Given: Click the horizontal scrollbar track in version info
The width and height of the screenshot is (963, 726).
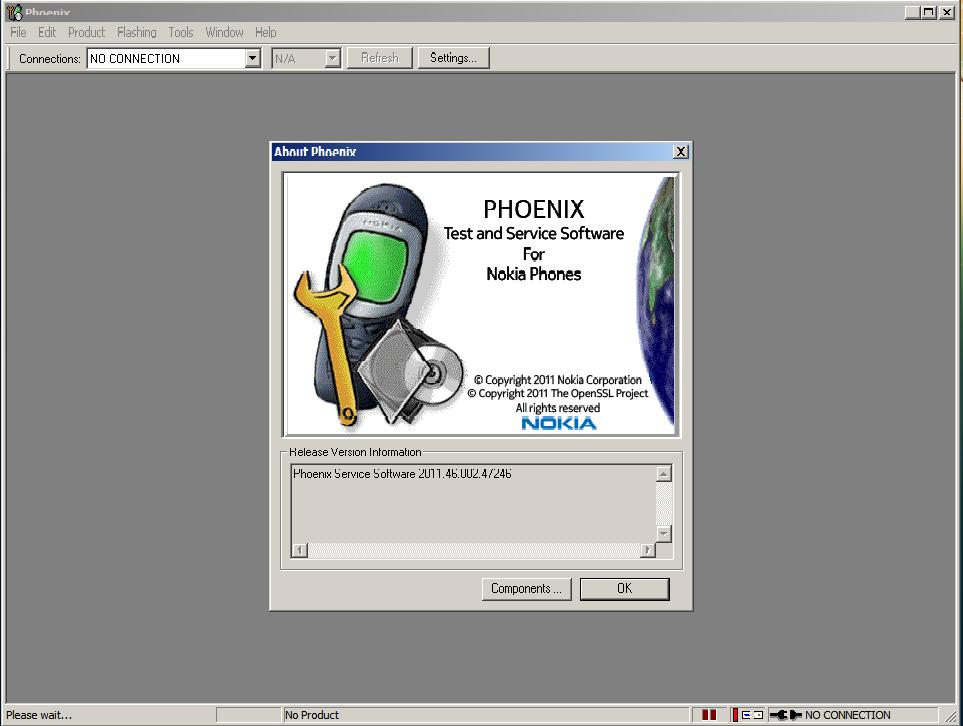Looking at the screenshot, I should point(474,550).
